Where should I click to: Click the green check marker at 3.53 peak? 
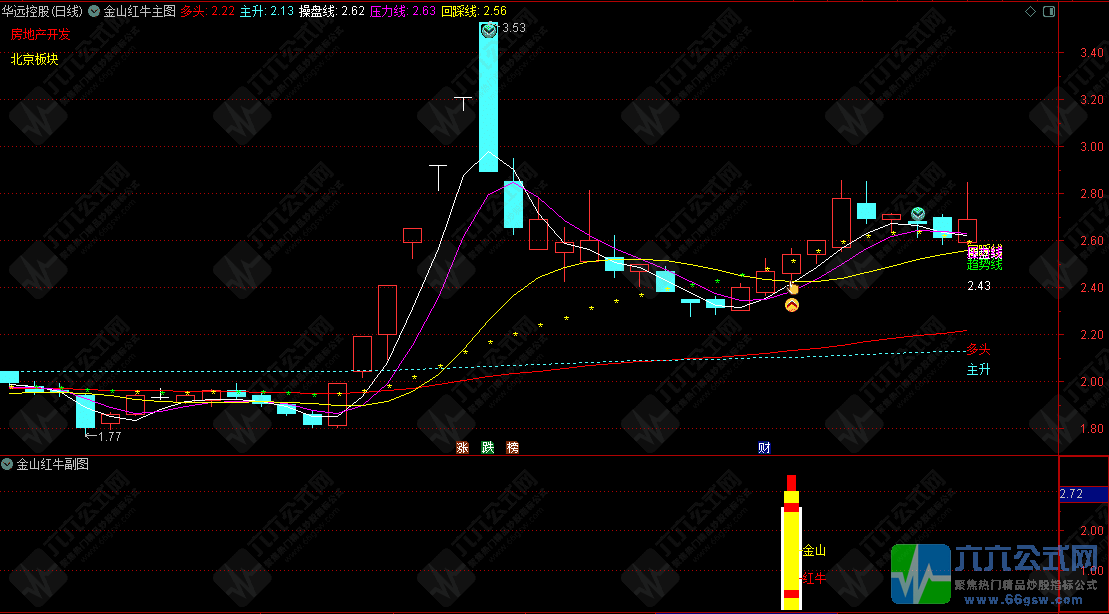coord(489,30)
